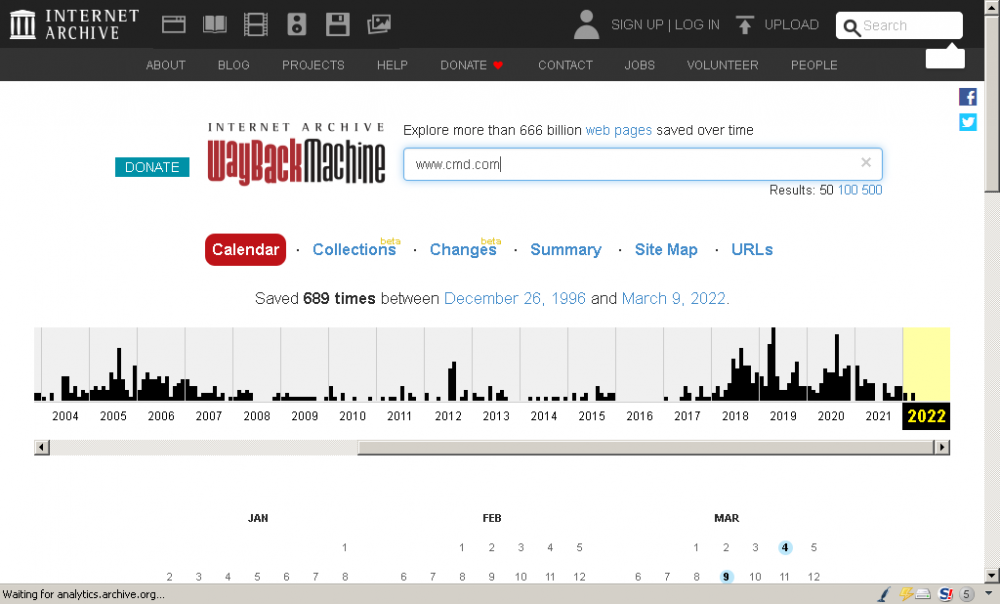Open the Web archive icon
This screenshot has width=1000, height=604.
(173, 24)
